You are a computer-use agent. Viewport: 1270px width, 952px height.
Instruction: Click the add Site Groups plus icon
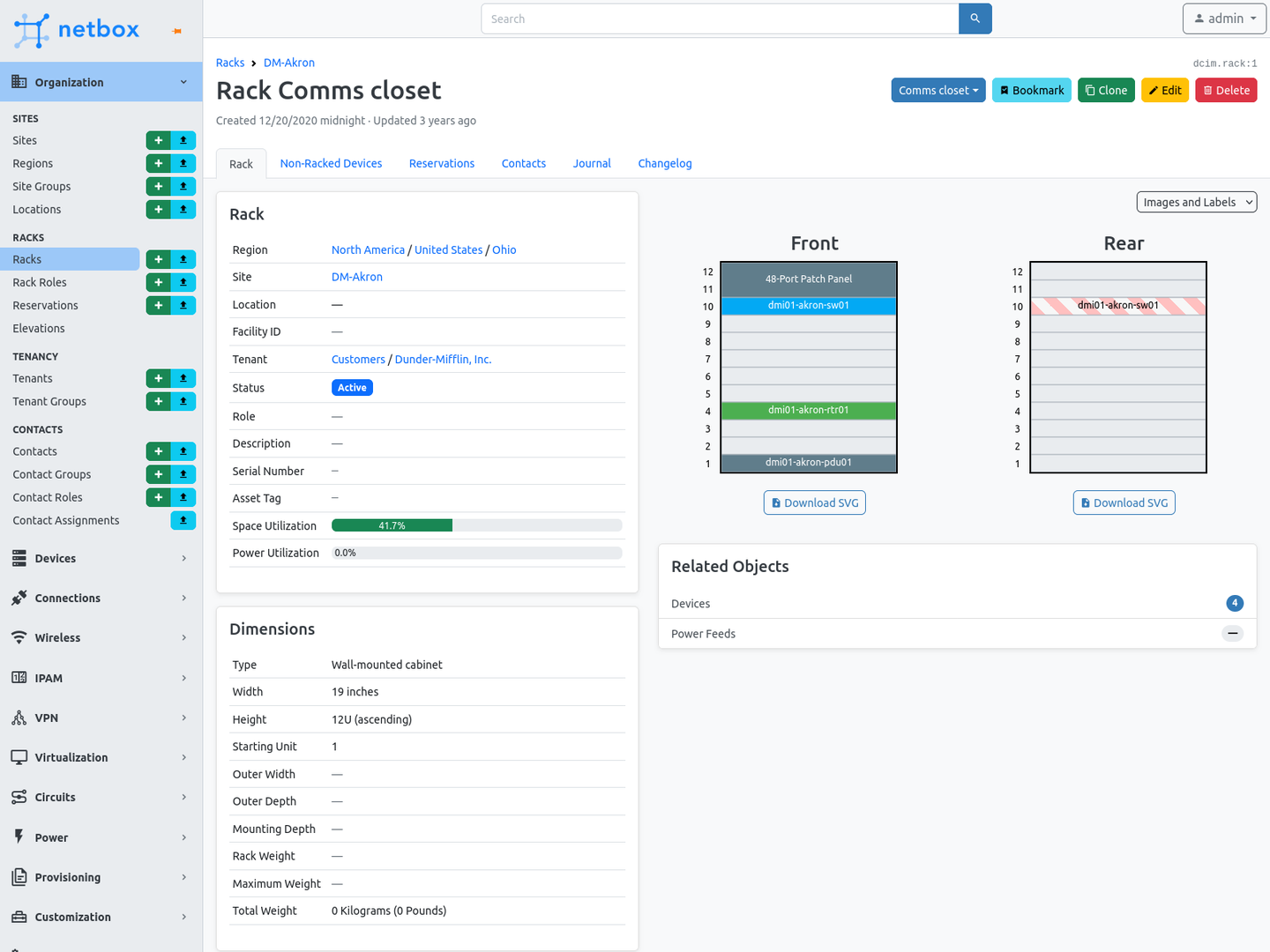tap(158, 186)
